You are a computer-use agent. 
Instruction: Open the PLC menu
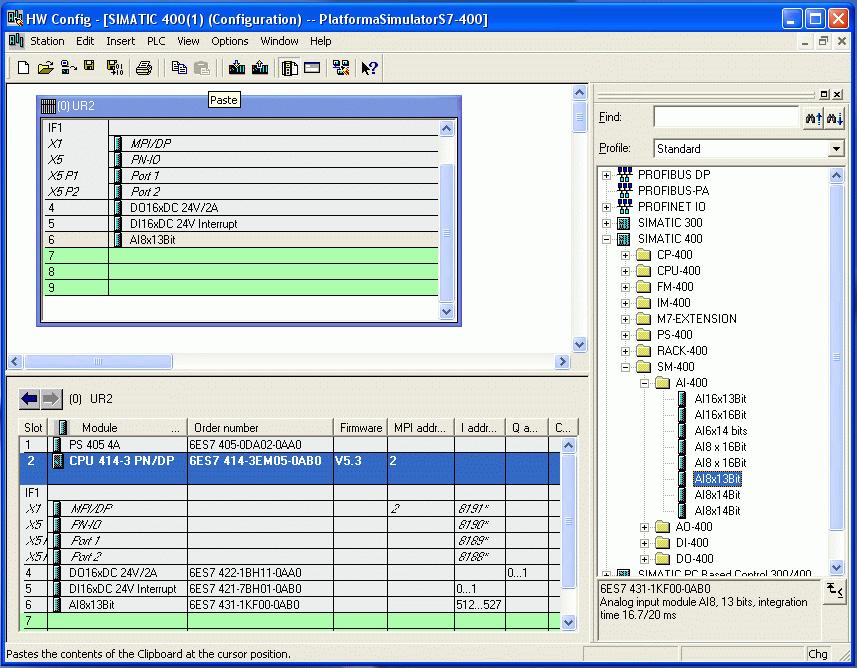(x=156, y=41)
